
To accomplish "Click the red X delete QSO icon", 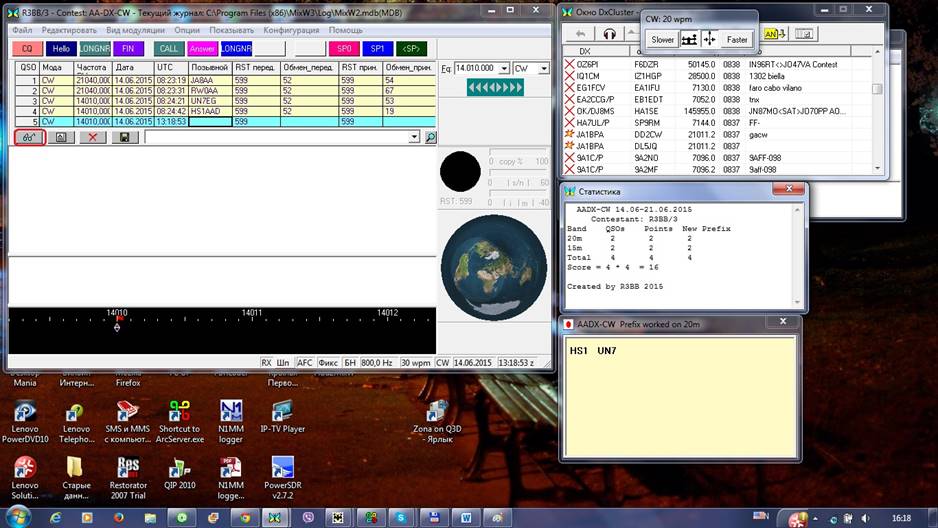I will coord(92,137).
